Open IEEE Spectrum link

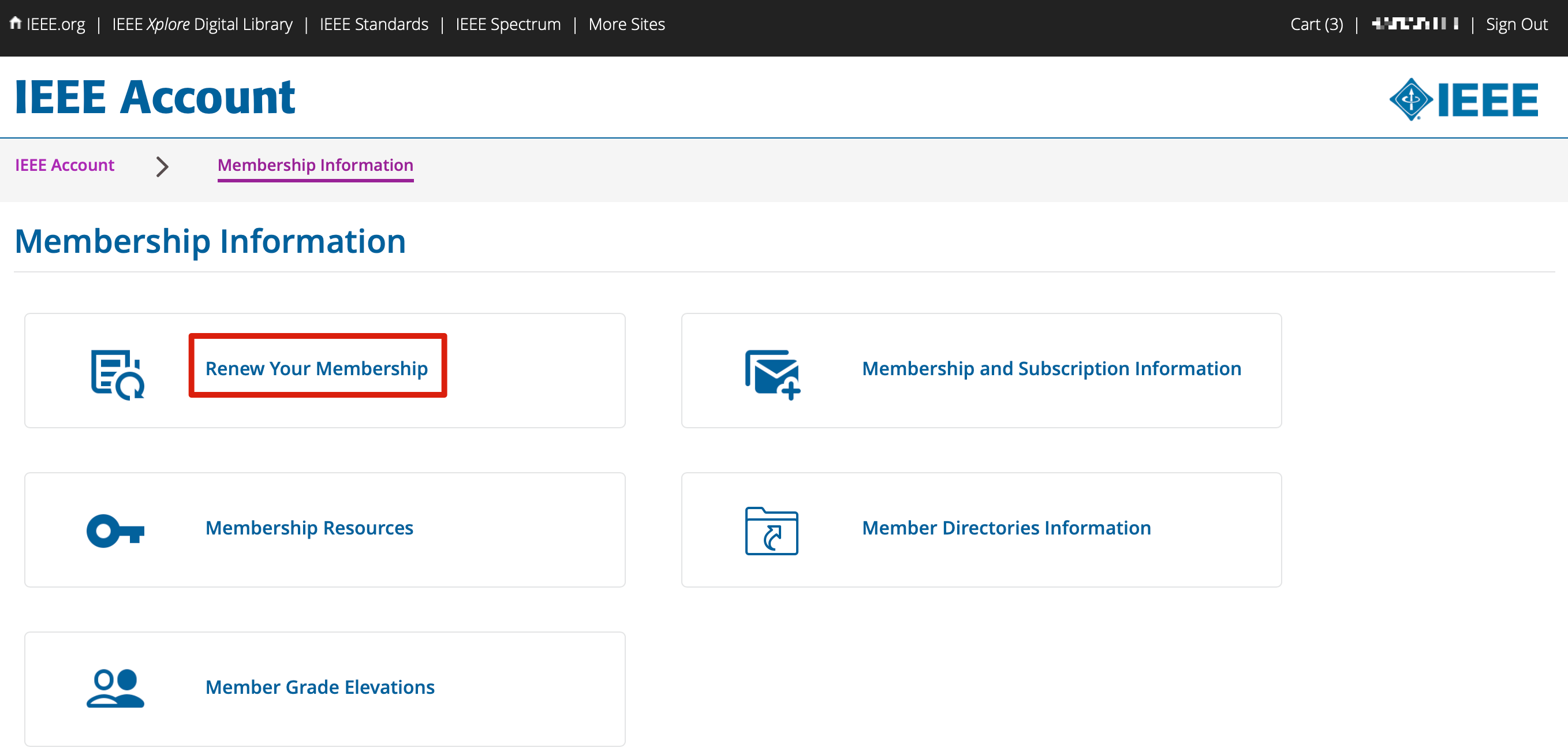pyautogui.click(x=507, y=24)
